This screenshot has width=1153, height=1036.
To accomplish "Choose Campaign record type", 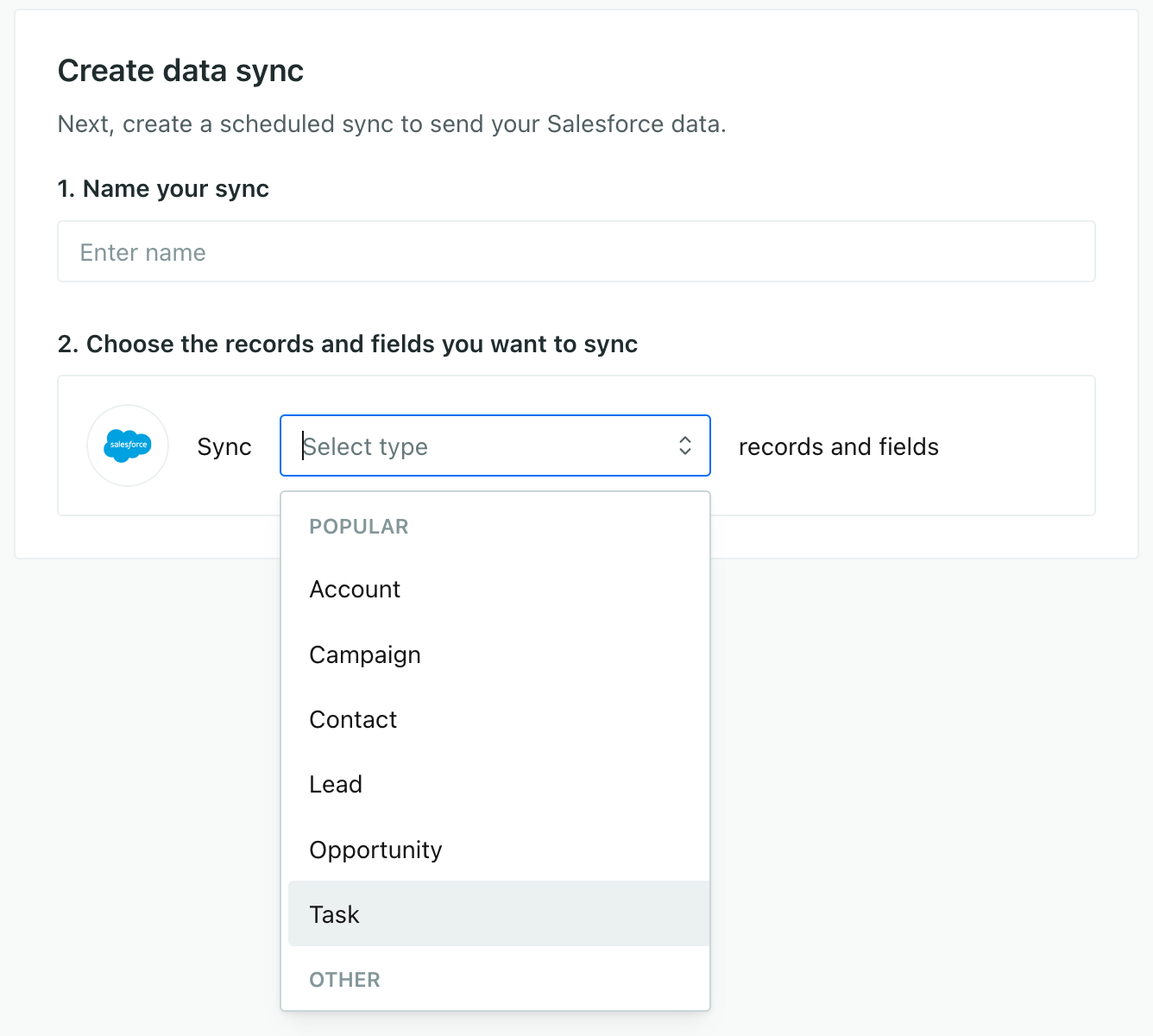I will pyautogui.click(x=499, y=654).
